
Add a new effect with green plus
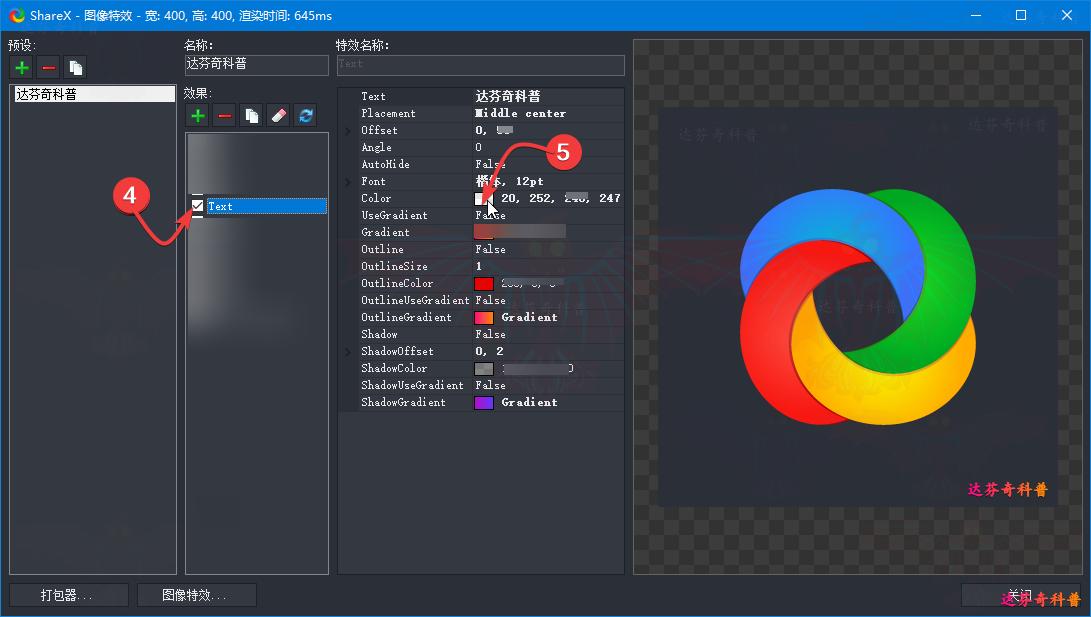click(x=198, y=116)
